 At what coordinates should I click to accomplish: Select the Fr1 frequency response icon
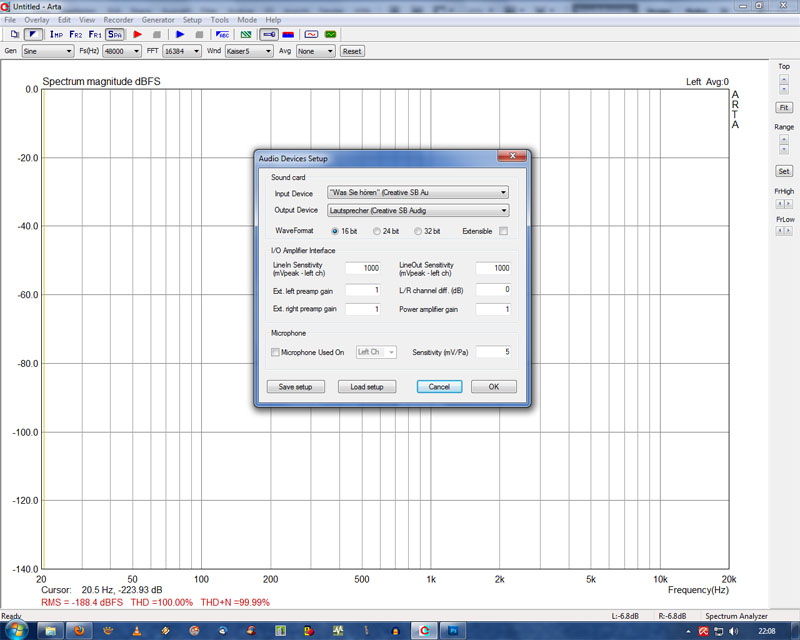tap(95, 34)
